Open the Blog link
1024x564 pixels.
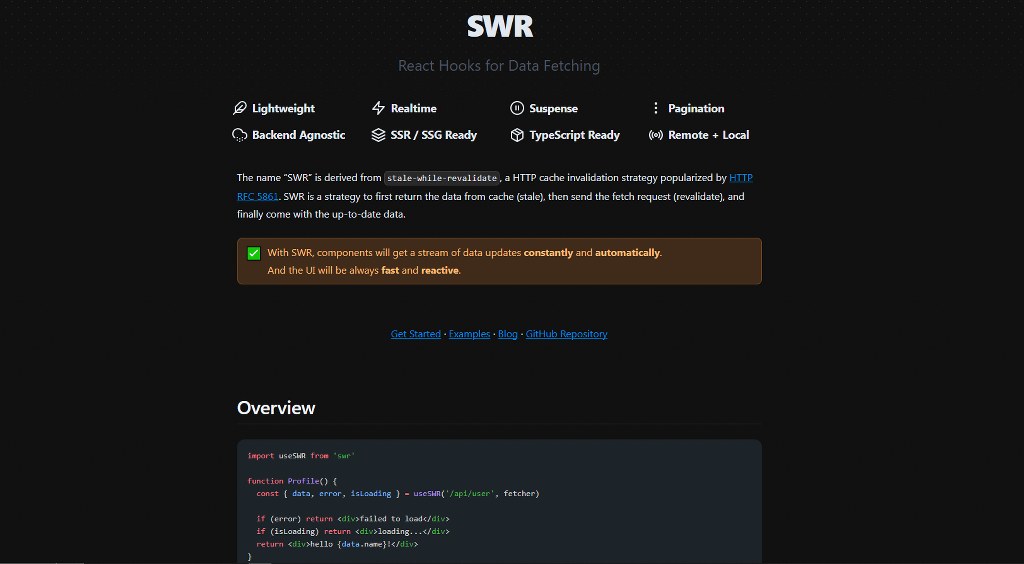click(x=507, y=334)
